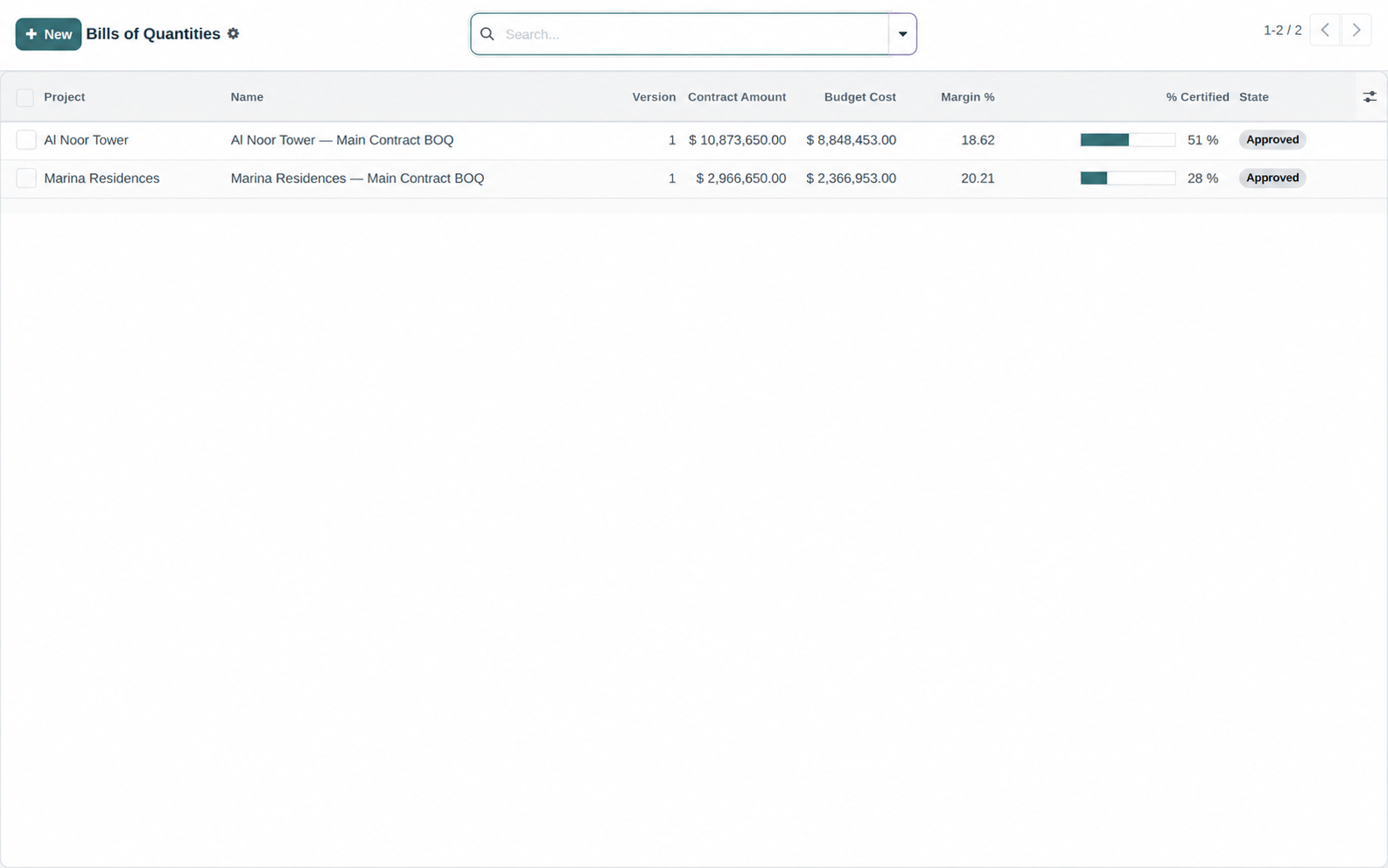Click Approved badge for Marina Residences

click(1272, 178)
